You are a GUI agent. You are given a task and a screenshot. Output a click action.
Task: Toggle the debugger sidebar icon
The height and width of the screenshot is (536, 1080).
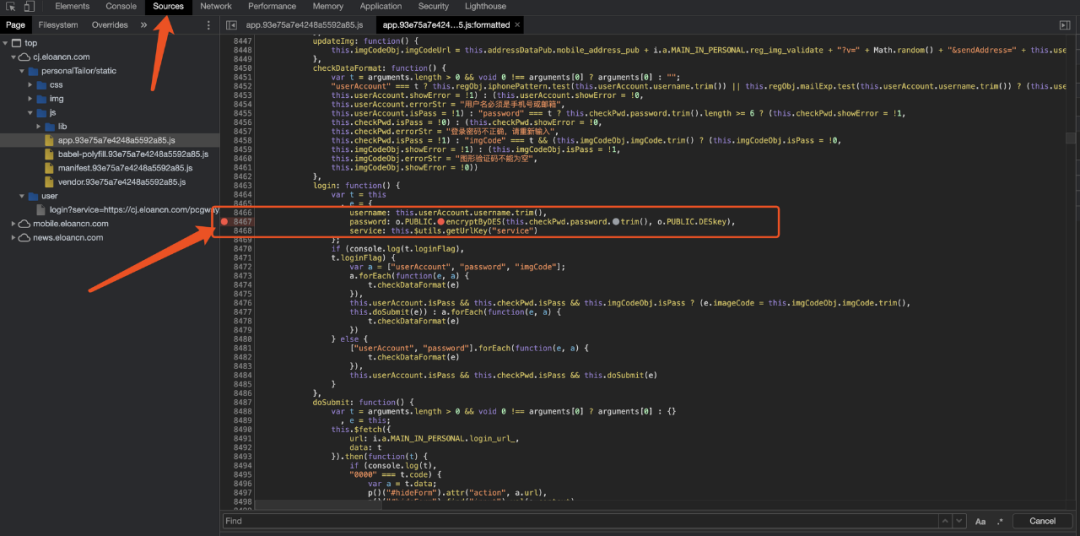point(1065,25)
